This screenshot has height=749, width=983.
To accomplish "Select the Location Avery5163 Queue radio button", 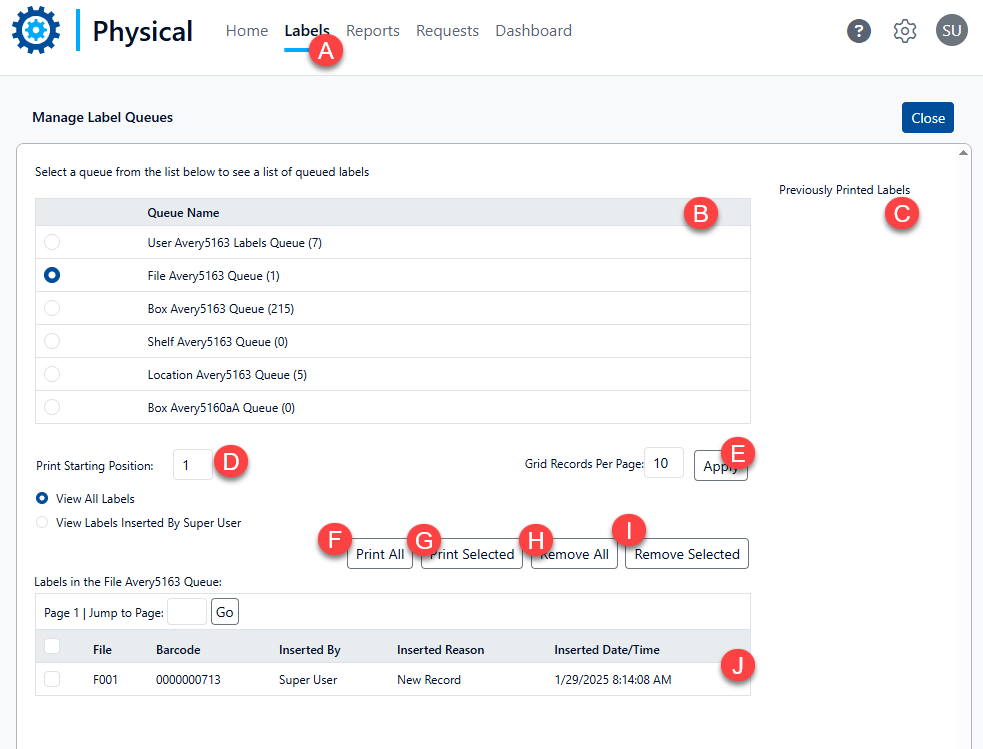I will tap(52, 374).
